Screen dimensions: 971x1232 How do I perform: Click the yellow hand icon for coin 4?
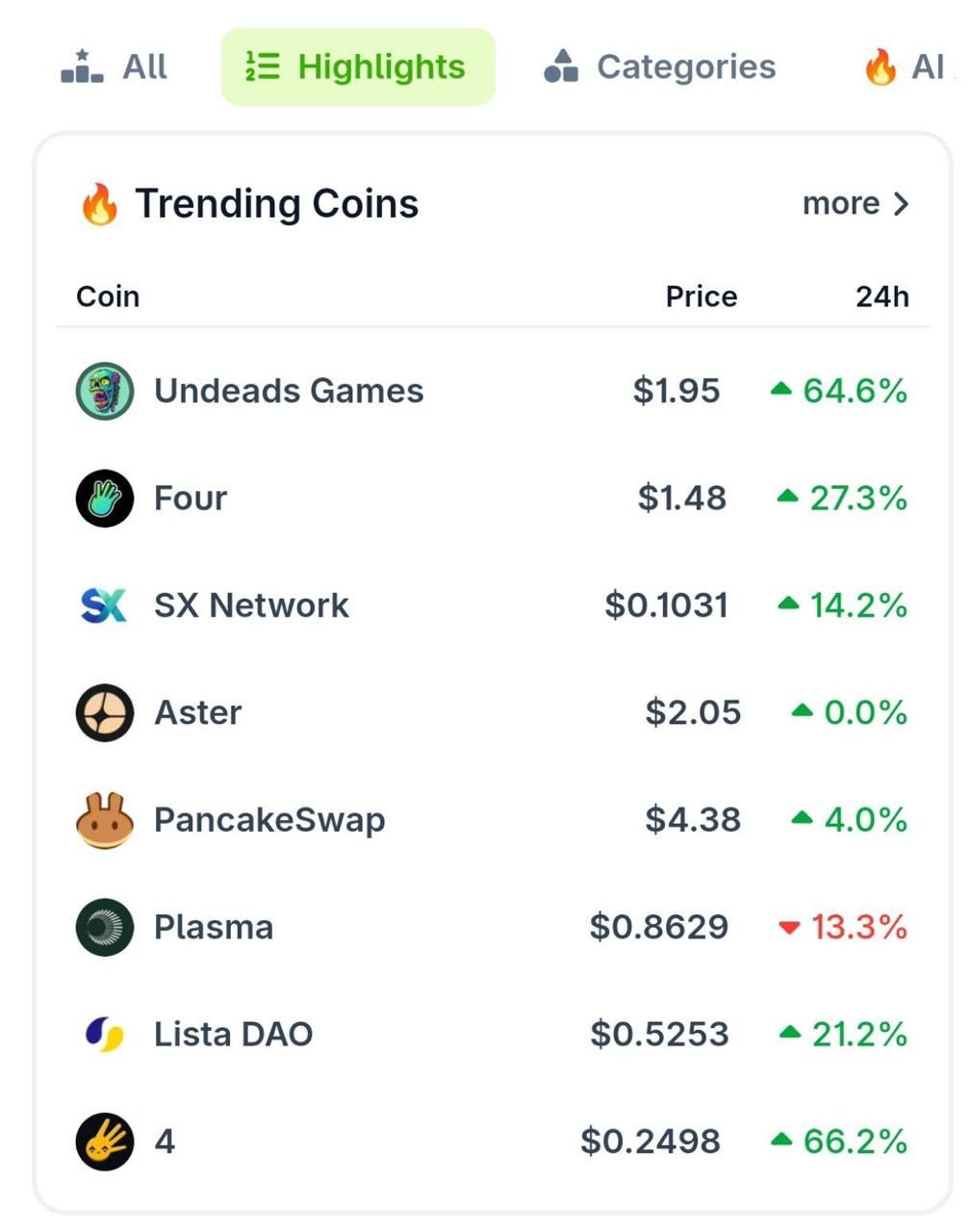pyautogui.click(x=104, y=1142)
